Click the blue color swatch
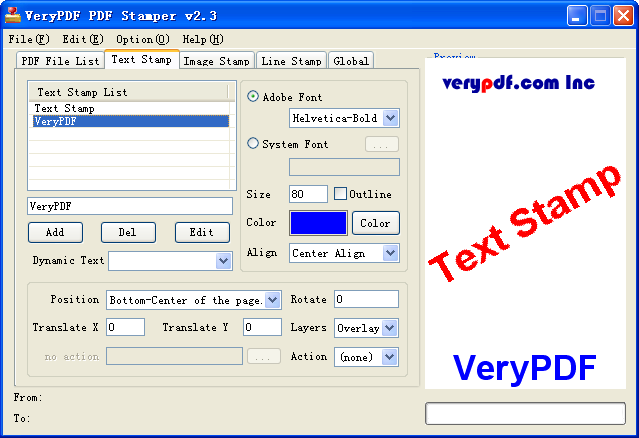The height and width of the screenshot is (438, 639). click(x=318, y=223)
